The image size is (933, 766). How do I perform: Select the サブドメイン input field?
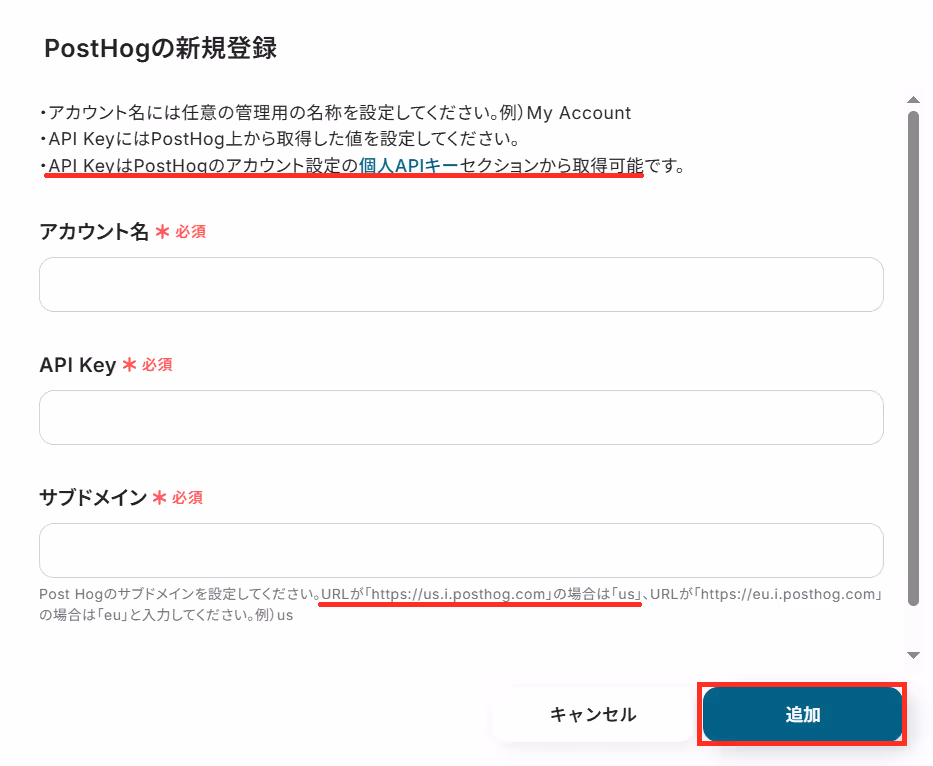tap(461, 551)
